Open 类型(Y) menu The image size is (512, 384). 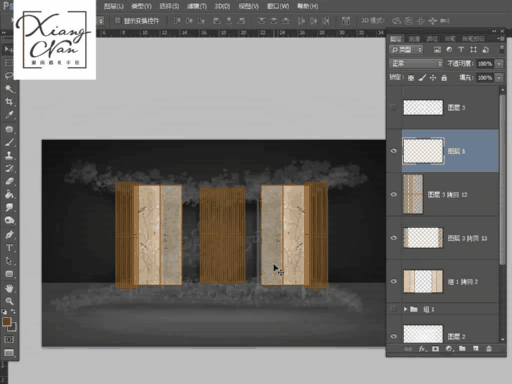pyautogui.click(x=141, y=6)
